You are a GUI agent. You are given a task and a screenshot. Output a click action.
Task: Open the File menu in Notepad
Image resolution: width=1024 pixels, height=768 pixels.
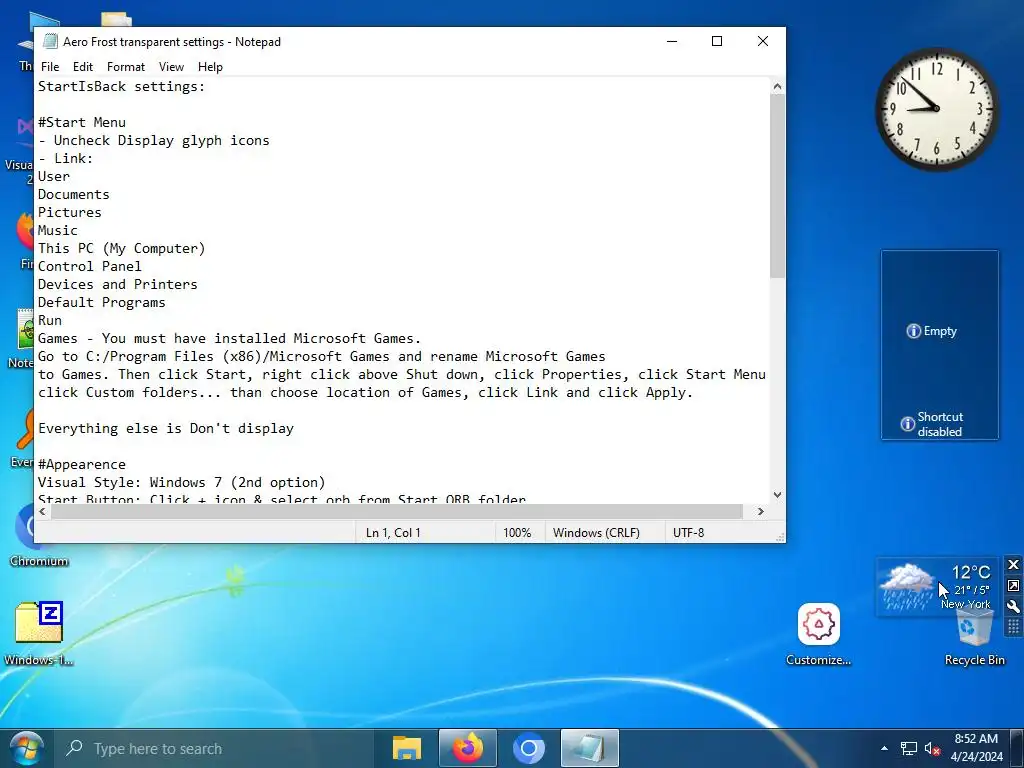50,67
